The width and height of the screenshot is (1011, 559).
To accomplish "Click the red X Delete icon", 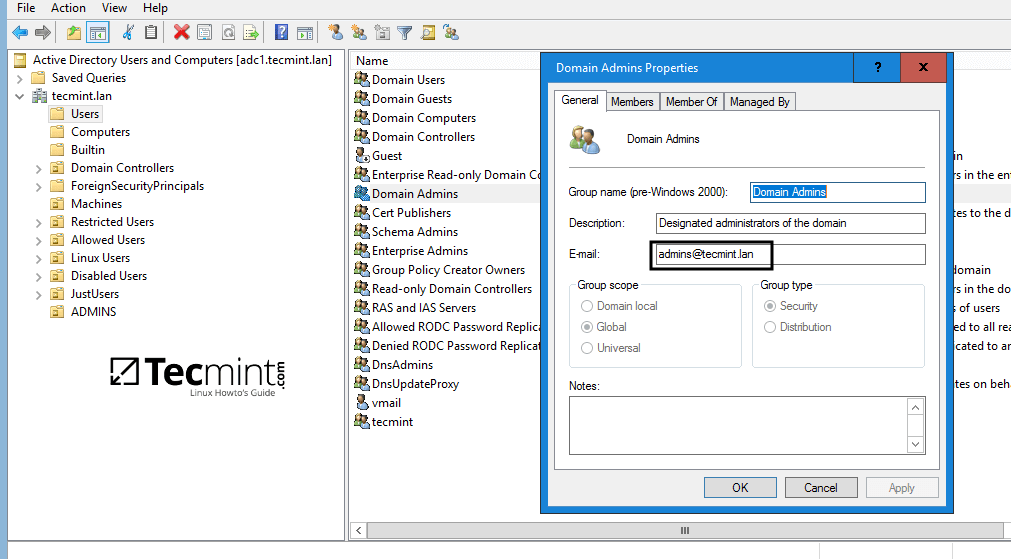I will tap(181, 32).
